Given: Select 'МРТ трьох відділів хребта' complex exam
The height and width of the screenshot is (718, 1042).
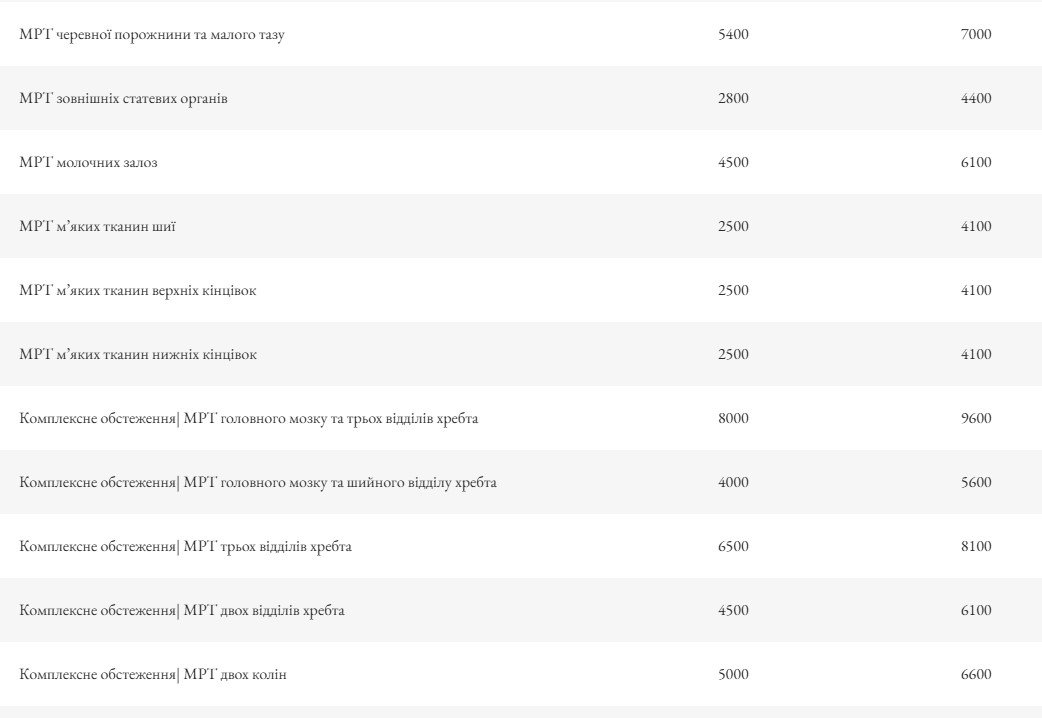Looking at the screenshot, I should (185, 547).
